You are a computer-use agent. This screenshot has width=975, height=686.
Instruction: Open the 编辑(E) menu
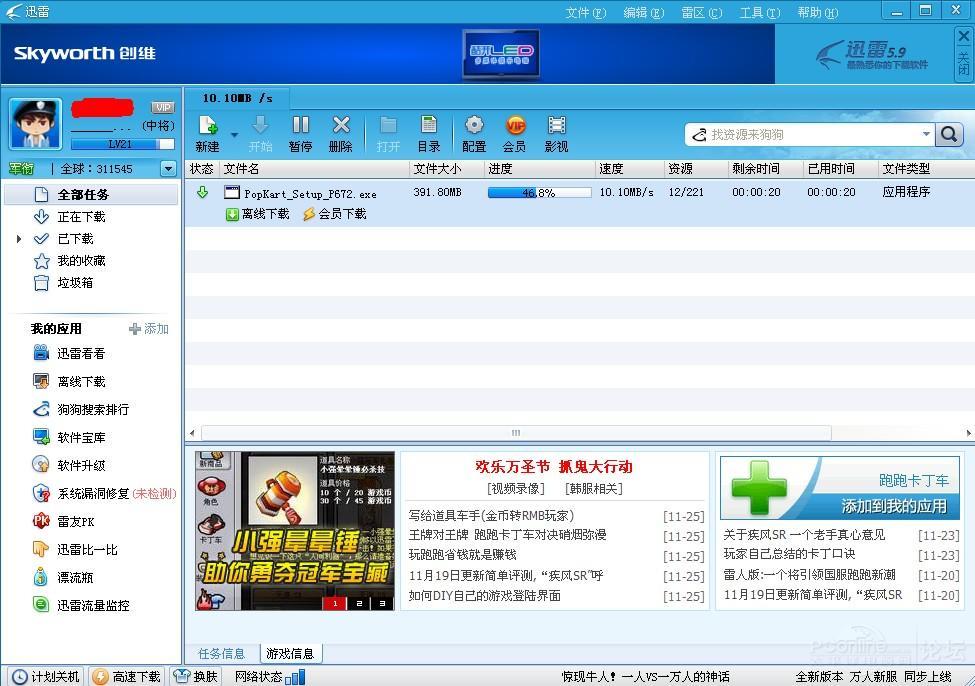click(x=644, y=12)
